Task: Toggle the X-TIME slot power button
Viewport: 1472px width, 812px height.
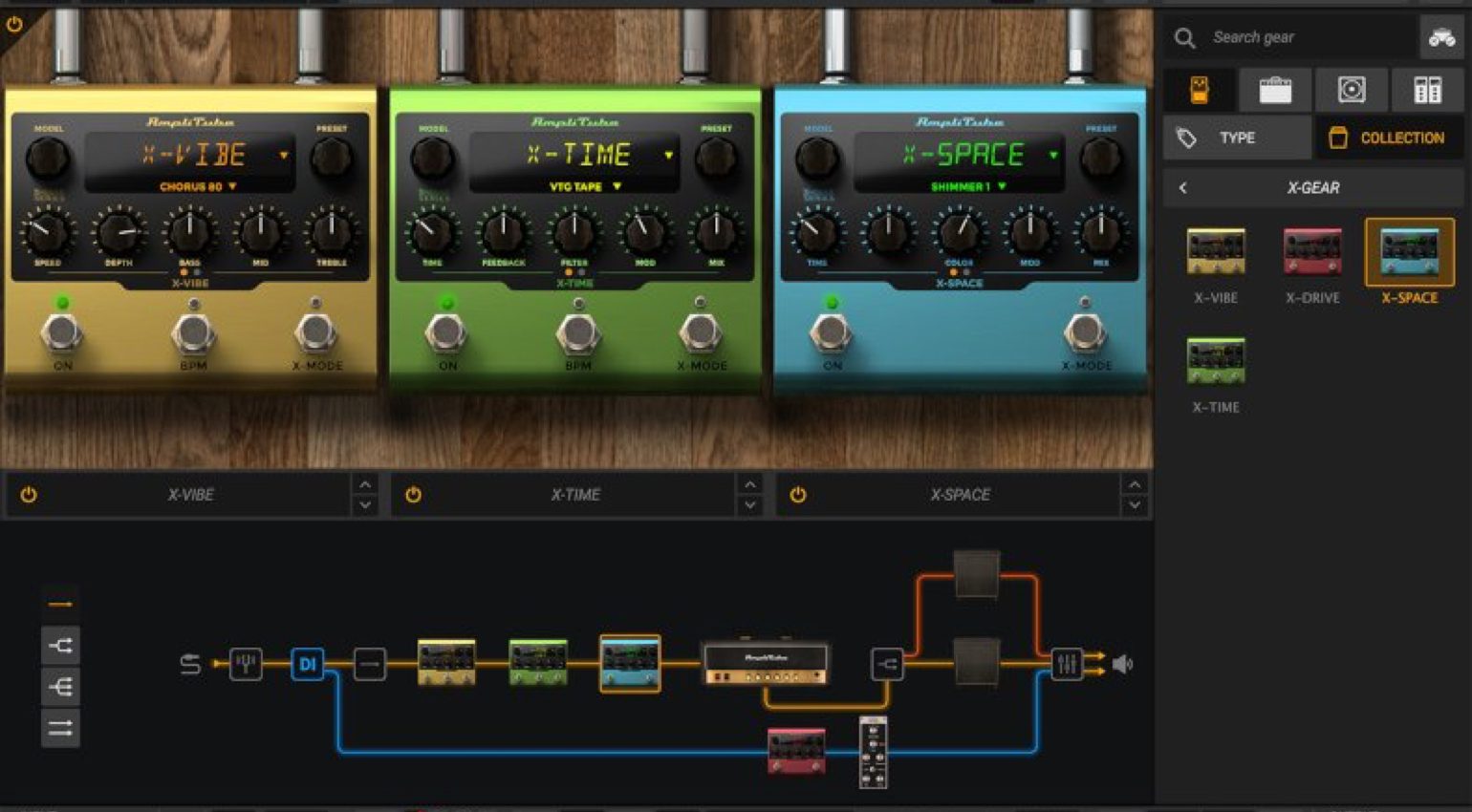Action: point(413,495)
